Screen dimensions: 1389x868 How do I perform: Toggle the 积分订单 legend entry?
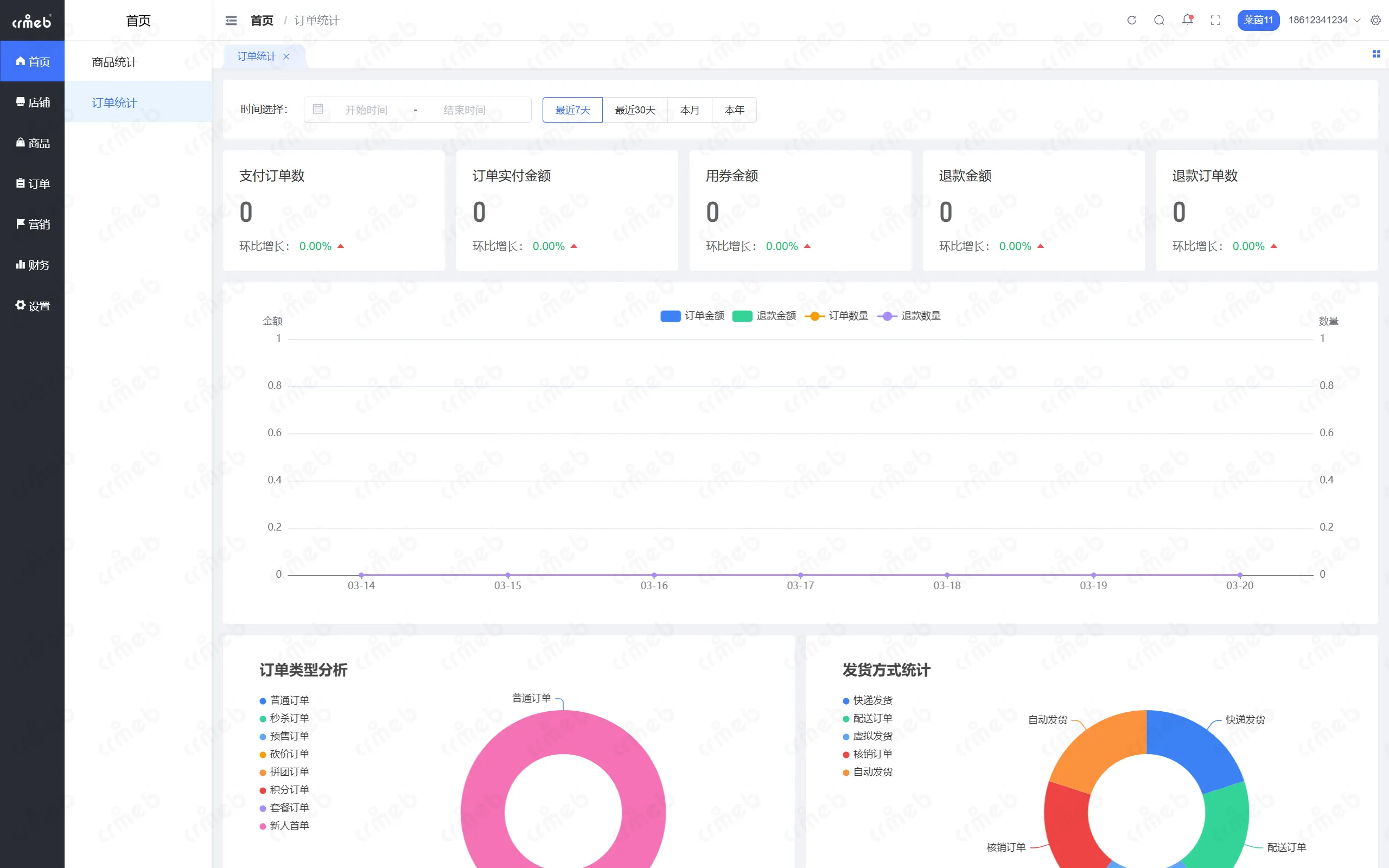(x=284, y=789)
